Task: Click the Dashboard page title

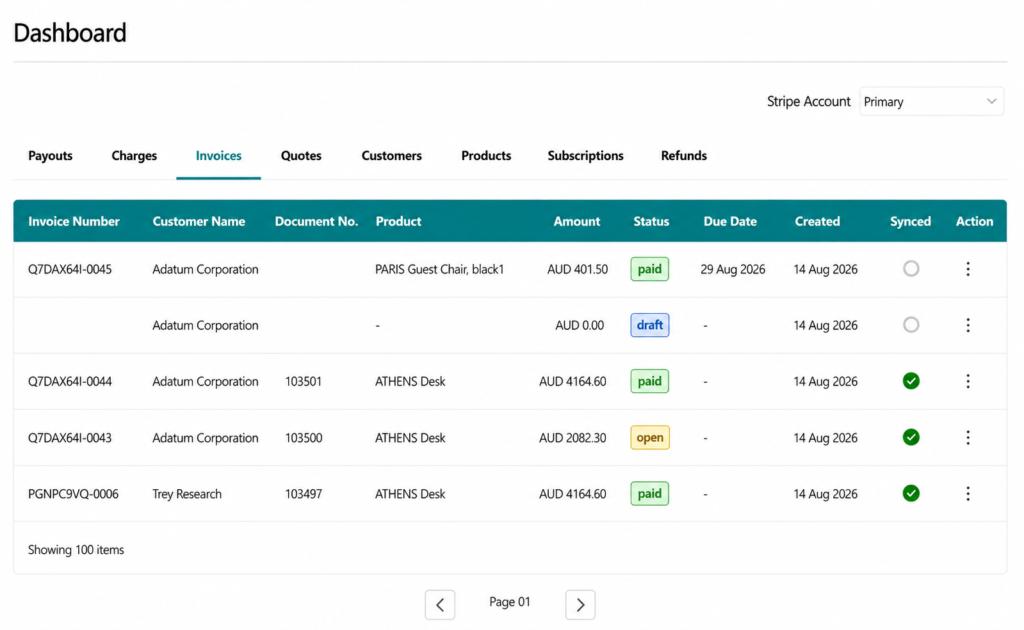Action: click(x=70, y=33)
